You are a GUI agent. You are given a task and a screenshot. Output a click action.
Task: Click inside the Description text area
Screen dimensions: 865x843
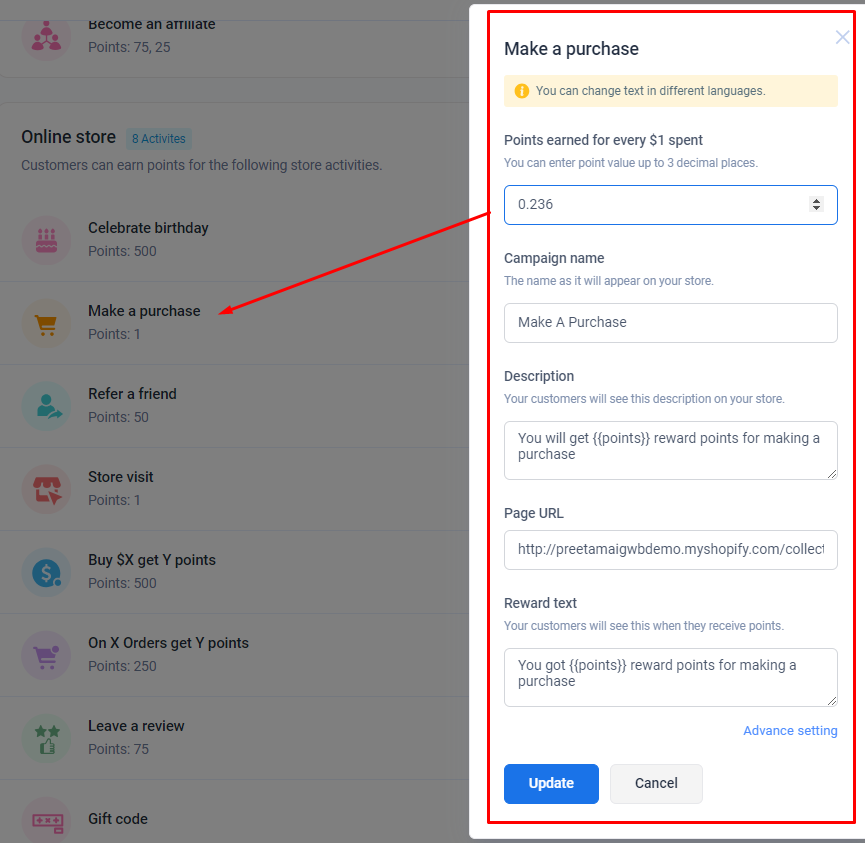pyautogui.click(x=670, y=450)
